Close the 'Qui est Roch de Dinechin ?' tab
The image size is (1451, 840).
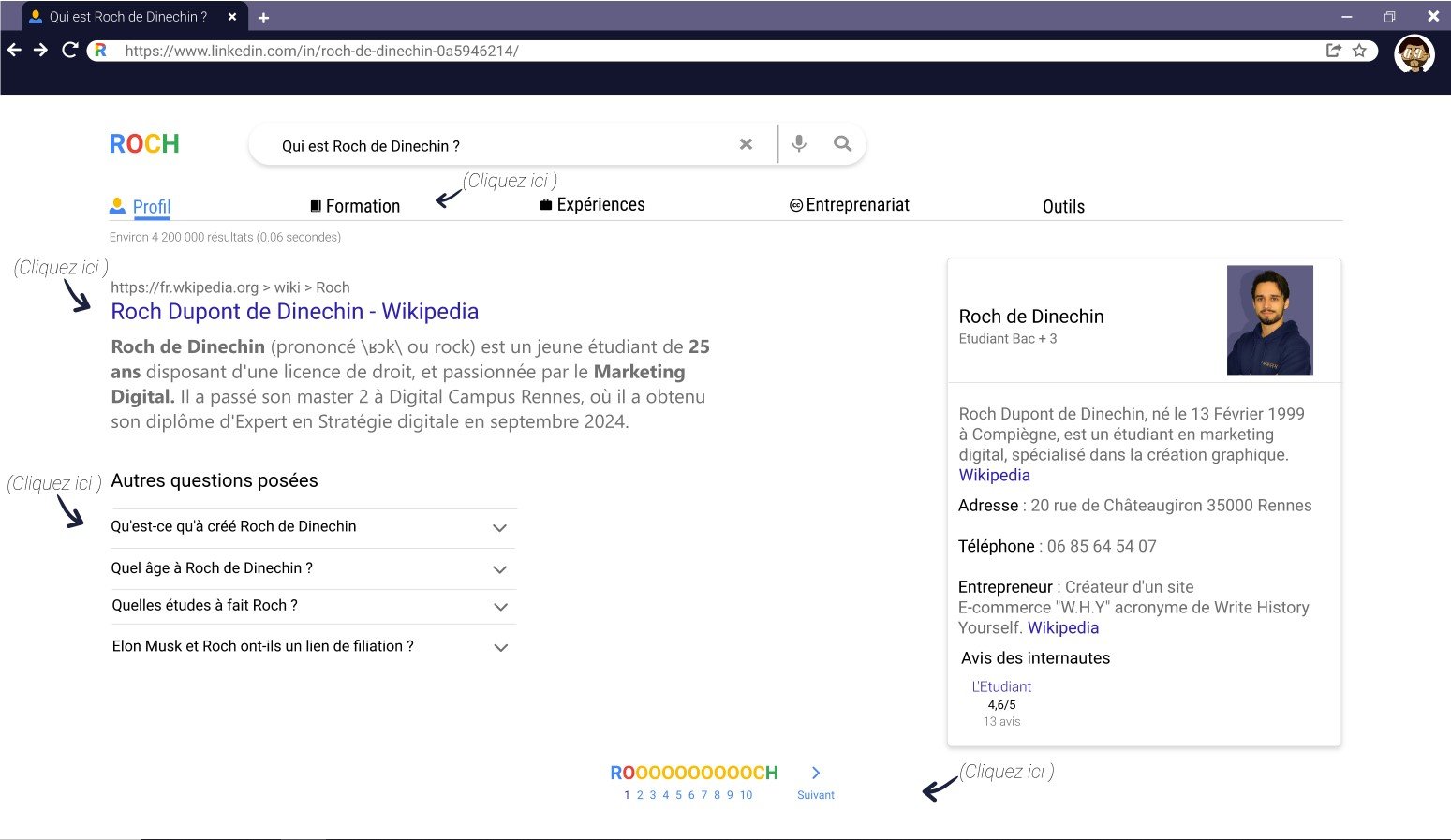tap(232, 17)
